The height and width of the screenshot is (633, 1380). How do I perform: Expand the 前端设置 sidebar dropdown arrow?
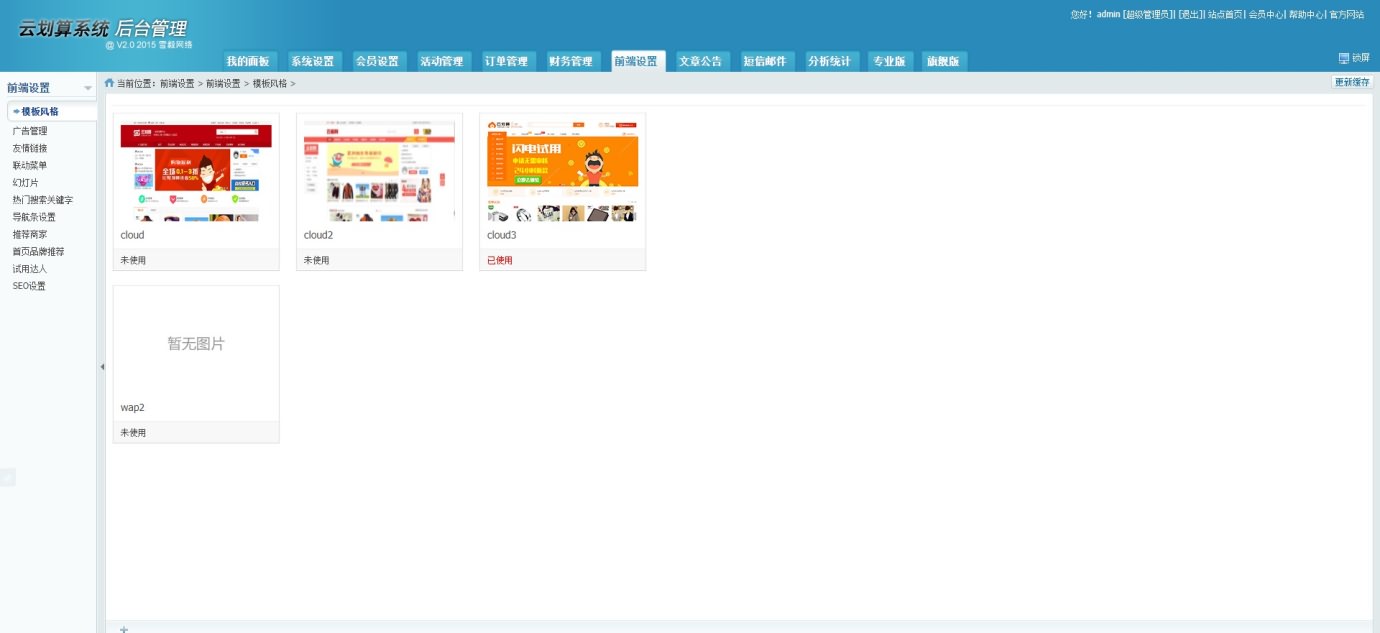point(88,88)
